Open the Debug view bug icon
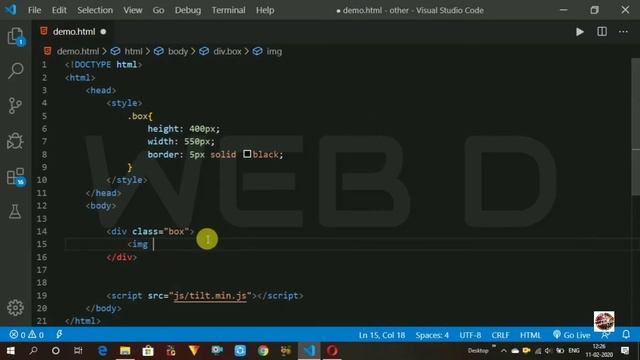The height and width of the screenshot is (360, 640). tap(16, 141)
